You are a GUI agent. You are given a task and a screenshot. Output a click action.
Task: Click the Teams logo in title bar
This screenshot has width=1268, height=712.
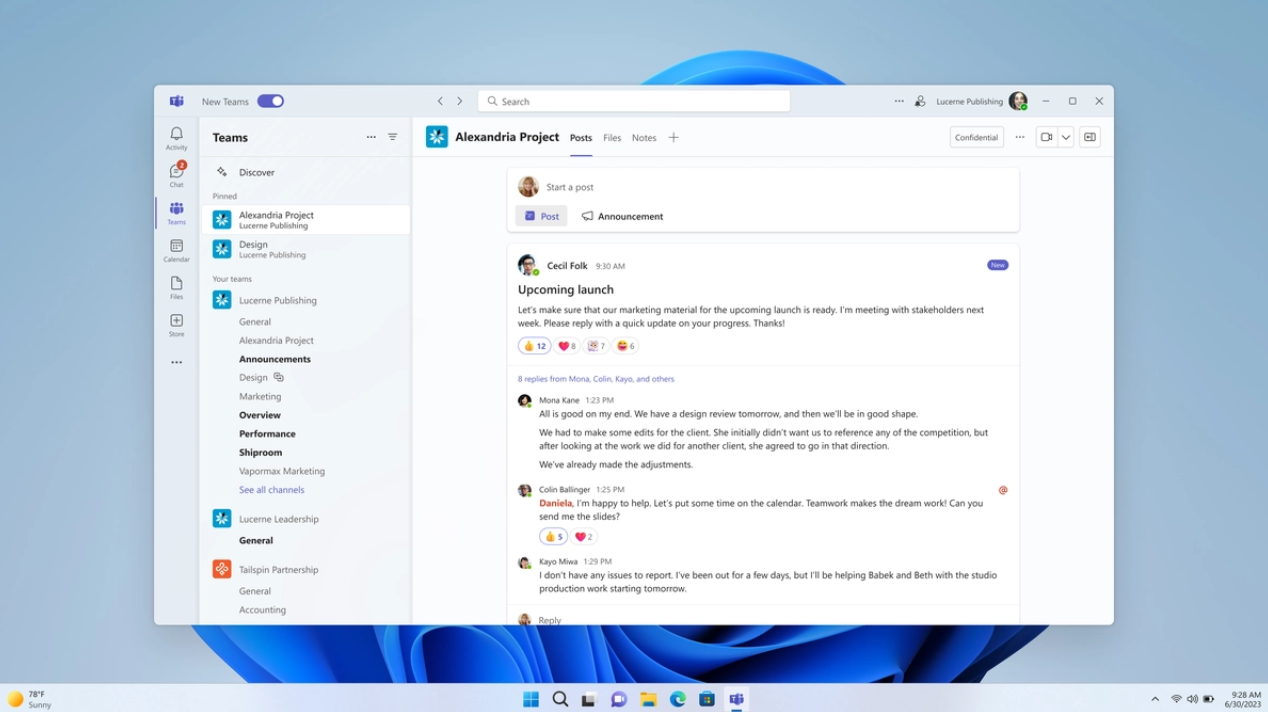176,101
